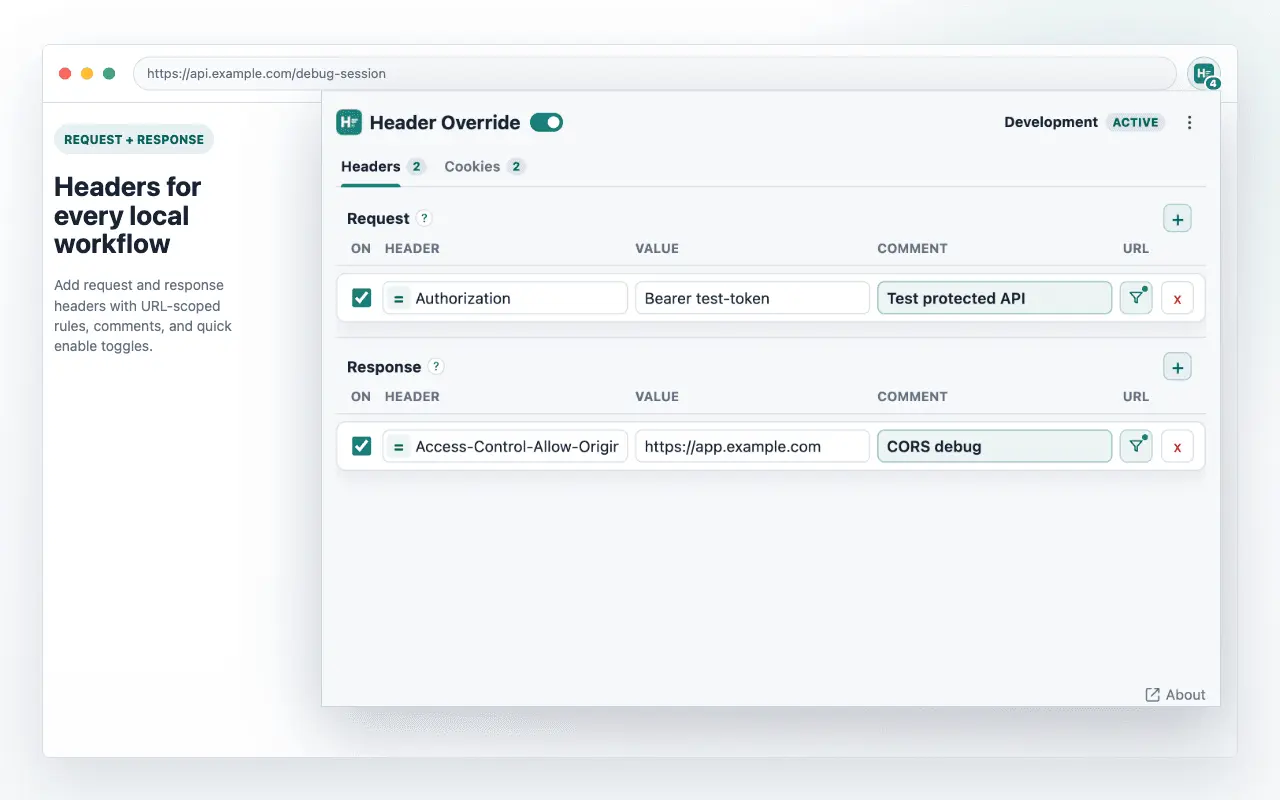This screenshot has height=800, width=1280.
Task: Switch to the Cookies tab
Action: pos(484,166)
